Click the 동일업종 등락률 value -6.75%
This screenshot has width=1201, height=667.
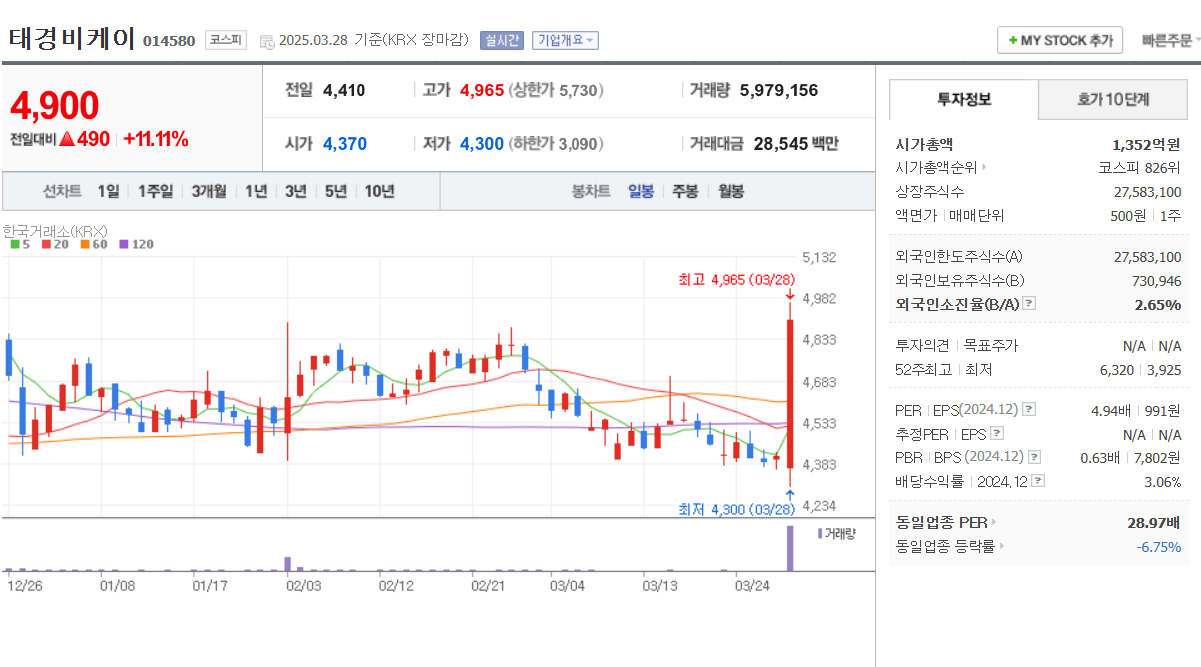tap(1159, 547)
